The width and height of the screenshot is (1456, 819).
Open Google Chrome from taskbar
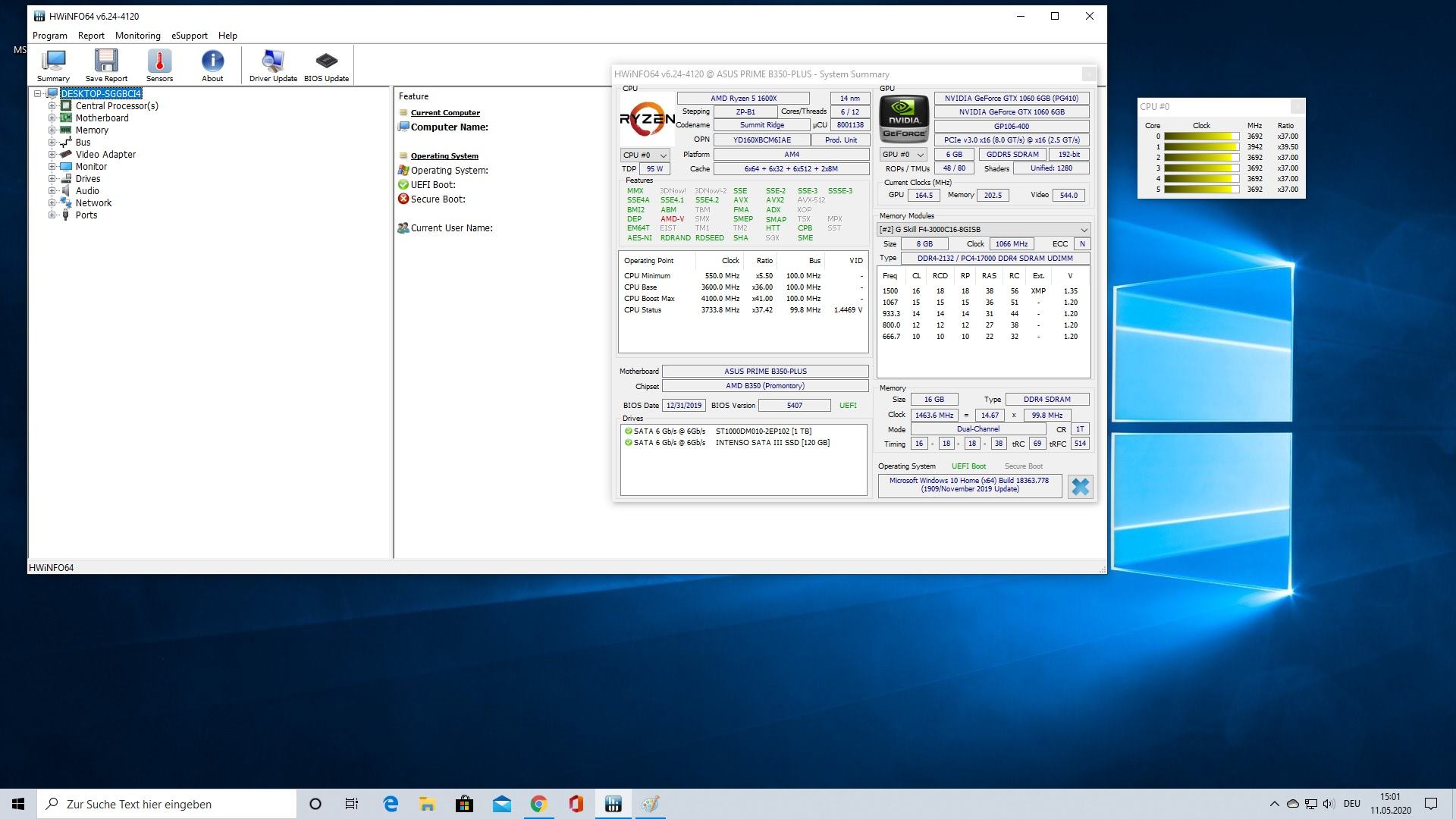[538, 804]
